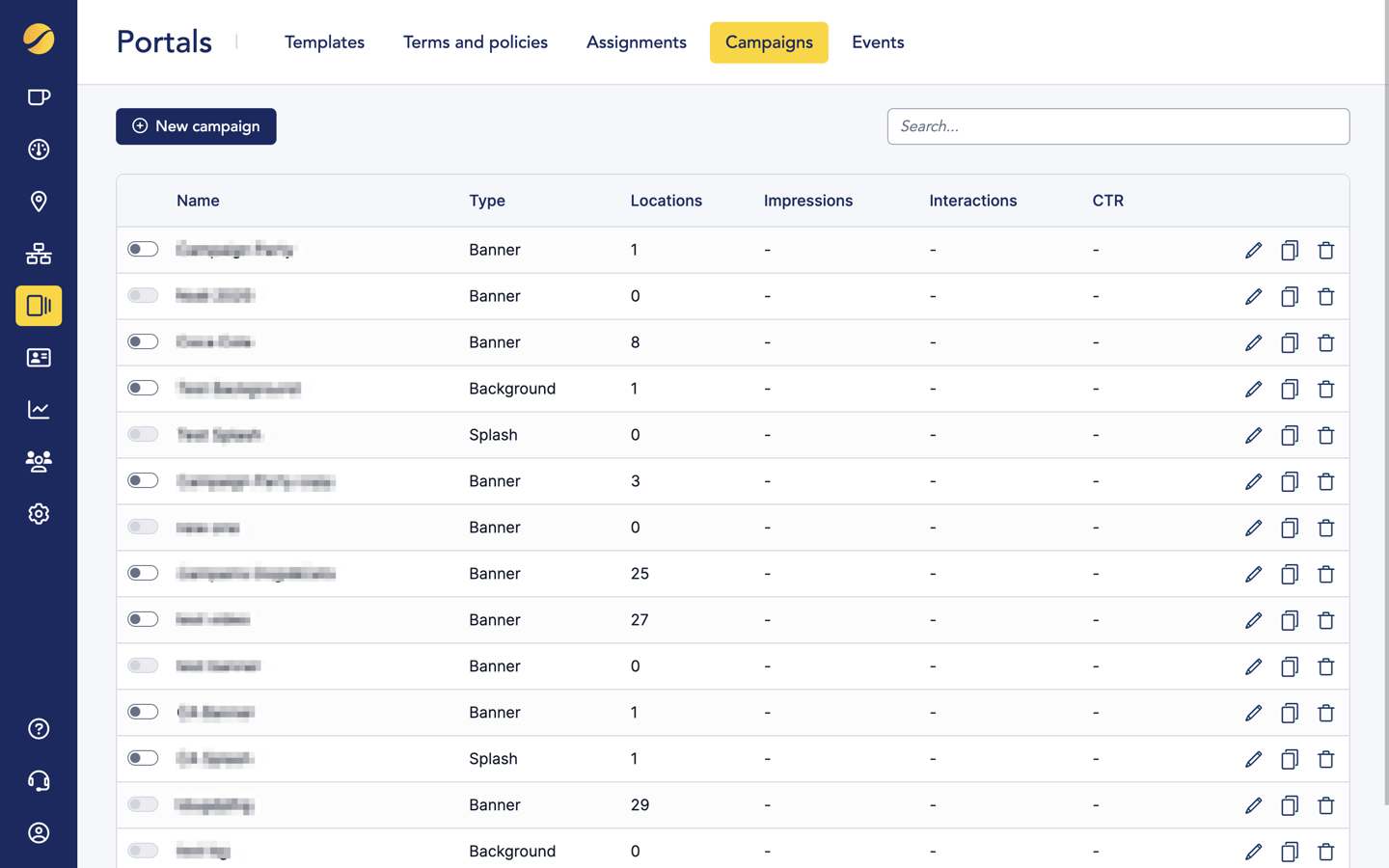Screen dimensions: 1389x868
Task: Open the Users group icon in sidebar
Action: (x=39, y=462)
